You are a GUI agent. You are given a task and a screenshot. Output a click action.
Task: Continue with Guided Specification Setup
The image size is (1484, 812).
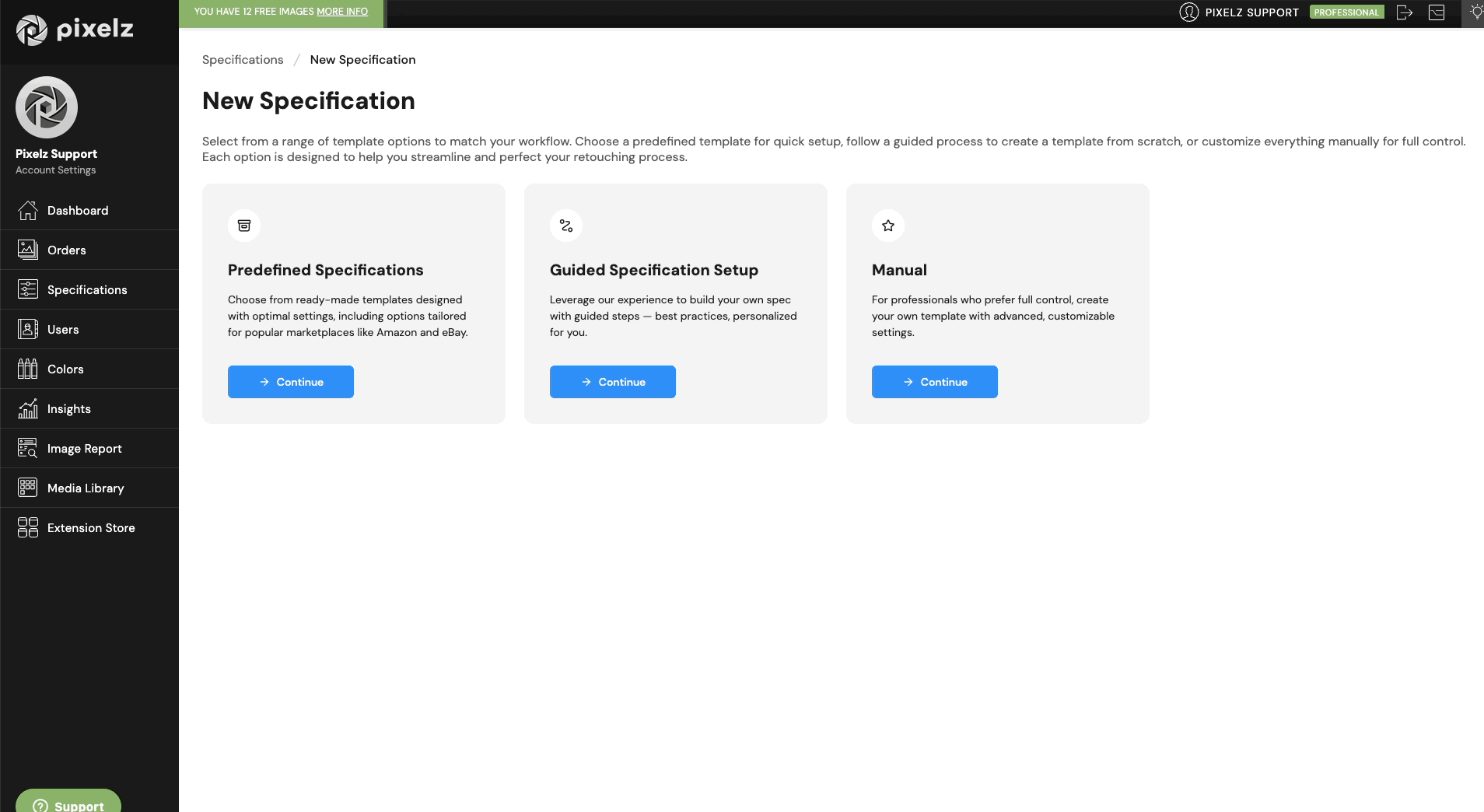pos(613,382)
